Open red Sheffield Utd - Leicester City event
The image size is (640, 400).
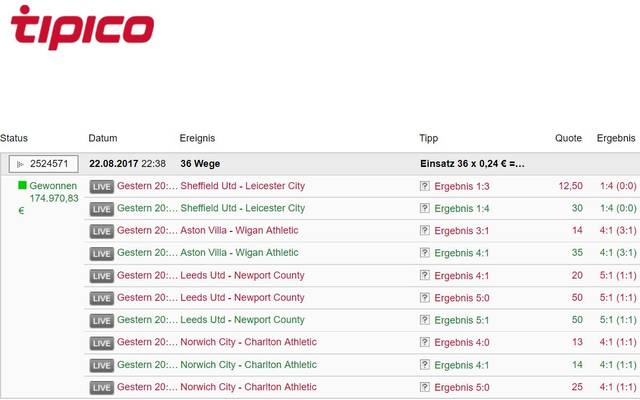click(242, 186)
